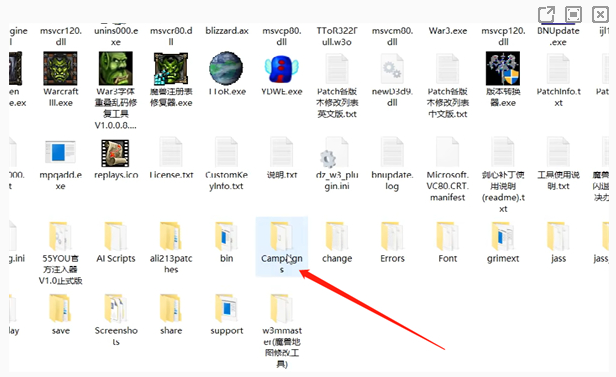
Task: Click the fullscreen viewer button at top
Action: [x=573, y=15]
